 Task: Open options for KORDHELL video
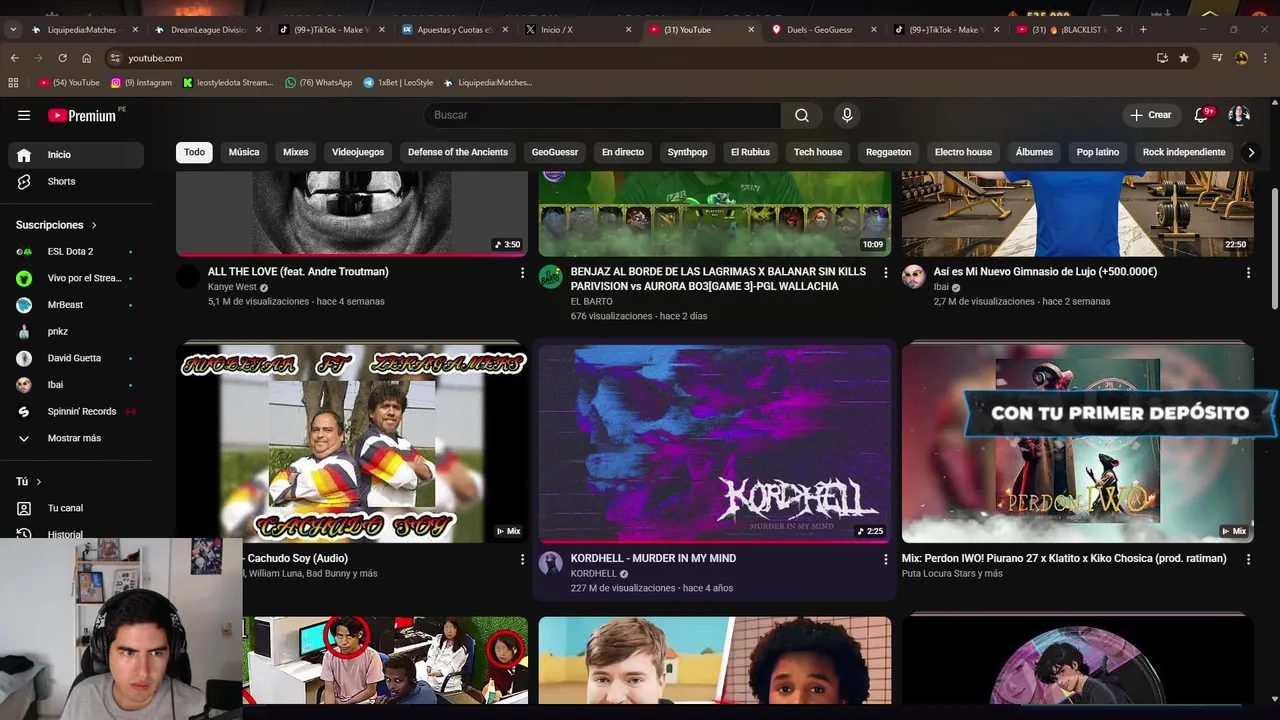885,559
